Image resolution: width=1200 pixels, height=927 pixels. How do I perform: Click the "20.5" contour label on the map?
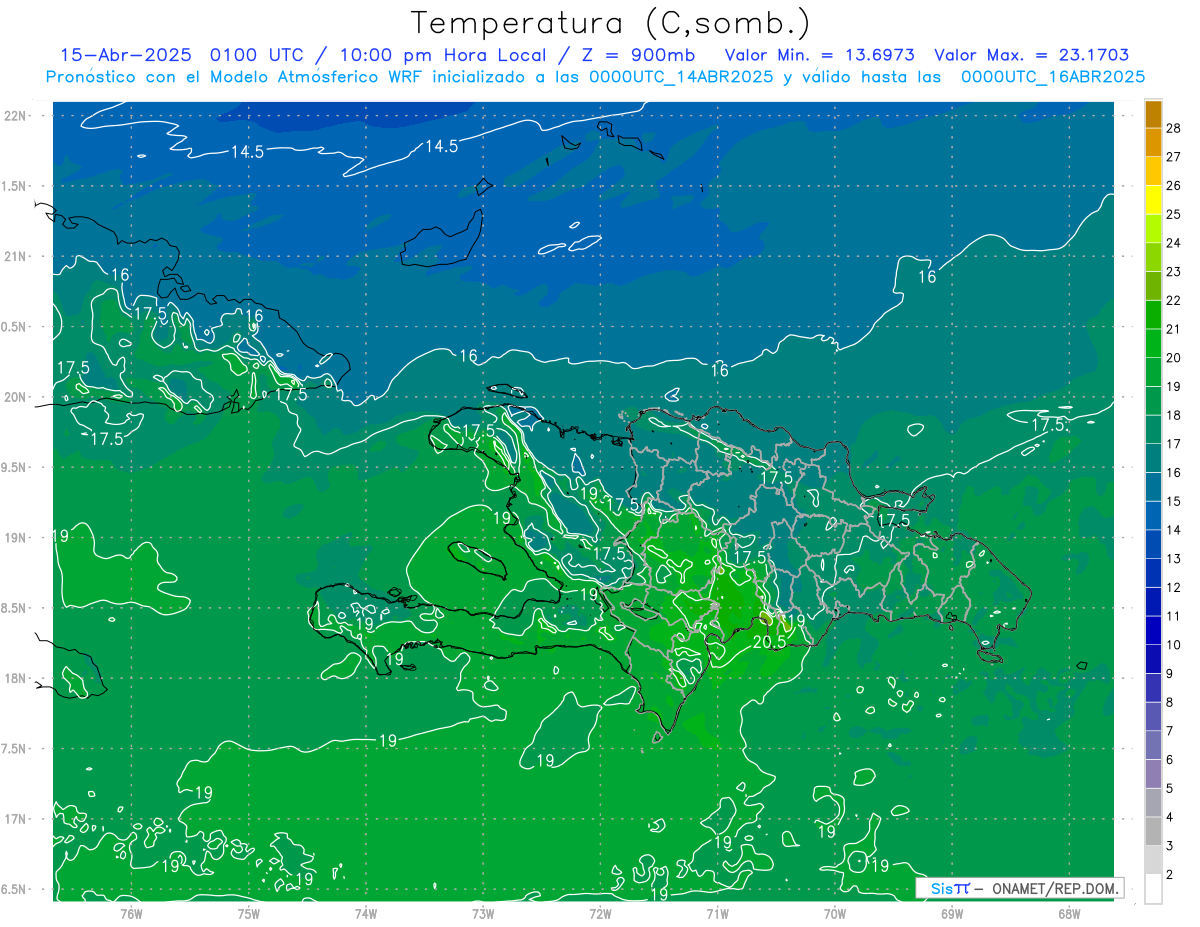[769, 642]
